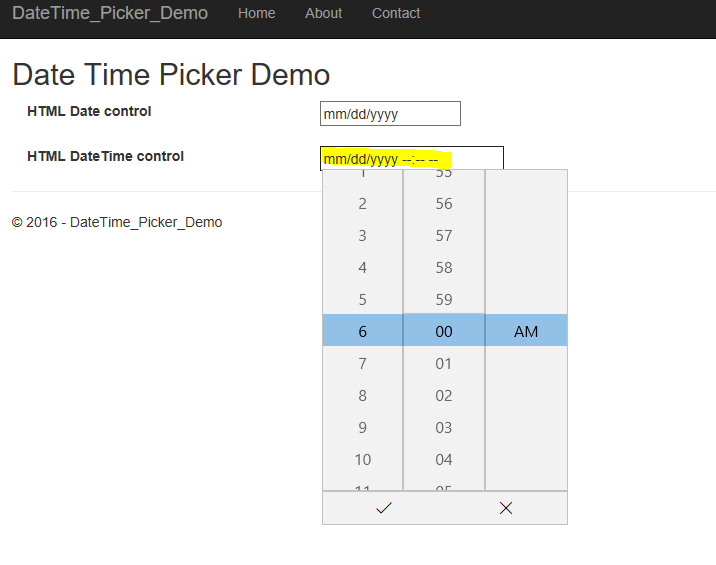
Task: Open the About nav link
Action: click(x=323, y=13)
